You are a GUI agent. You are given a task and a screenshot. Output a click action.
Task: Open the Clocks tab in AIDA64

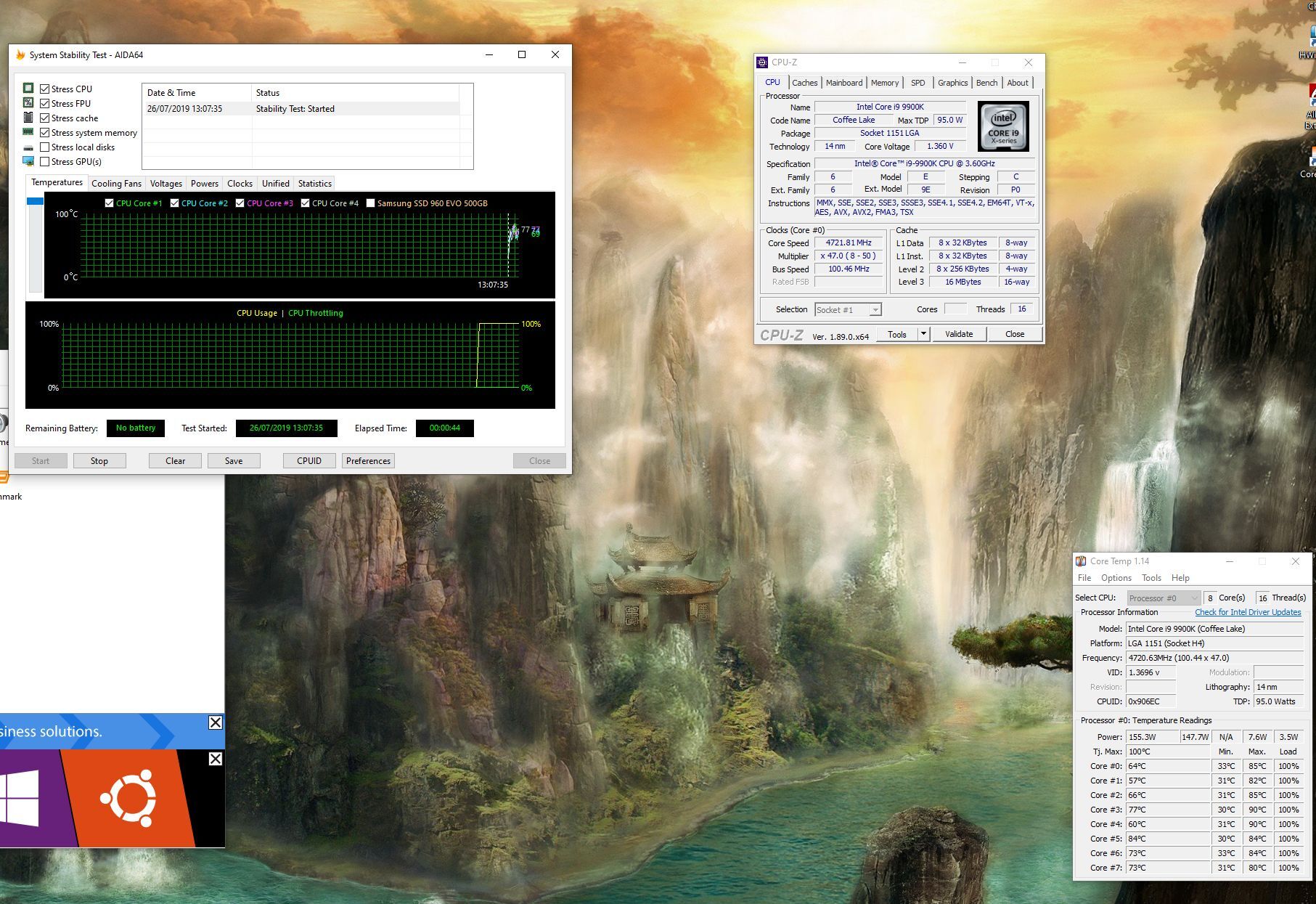point(240,184)
